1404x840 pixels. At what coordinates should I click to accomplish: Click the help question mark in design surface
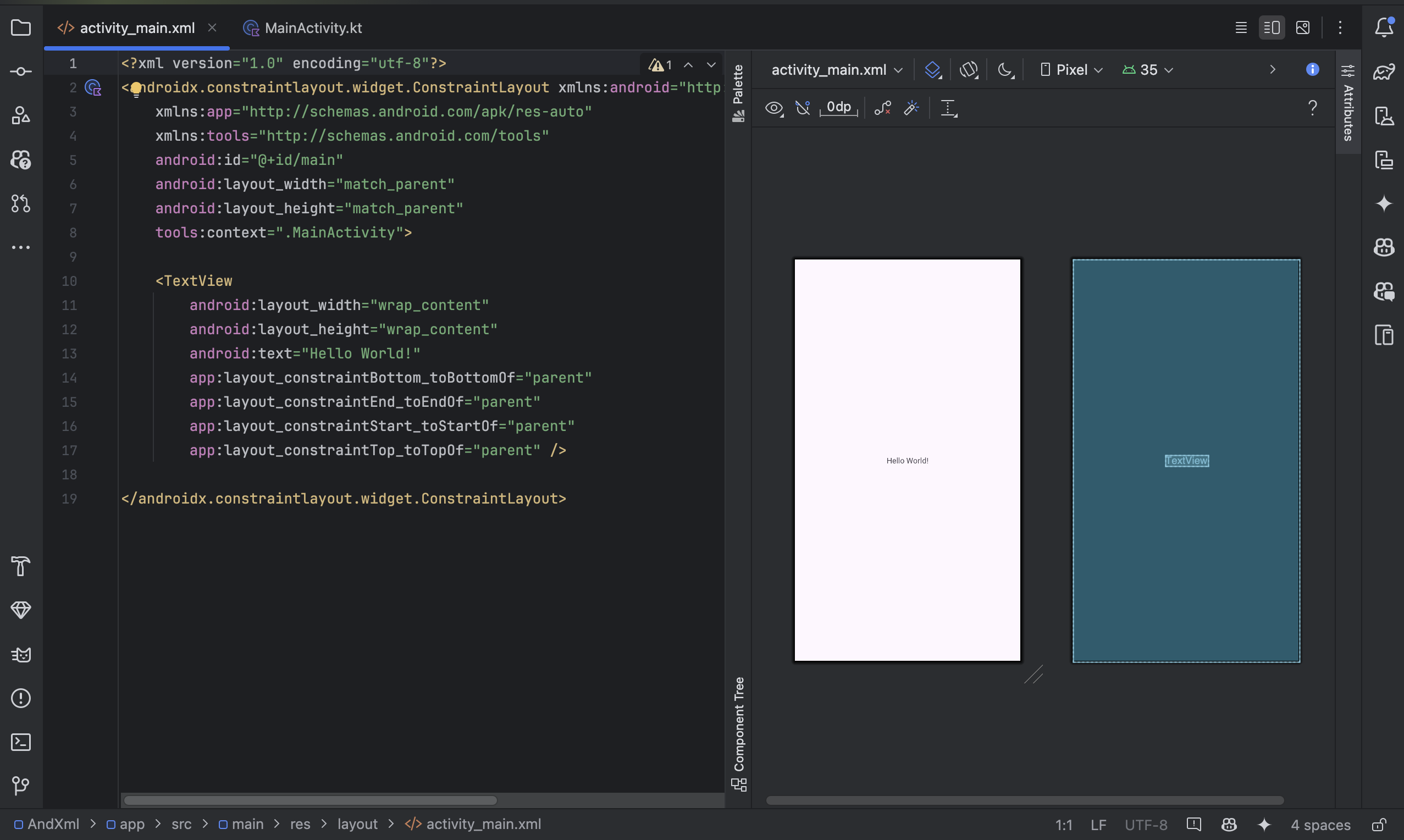pos(1313,108)
